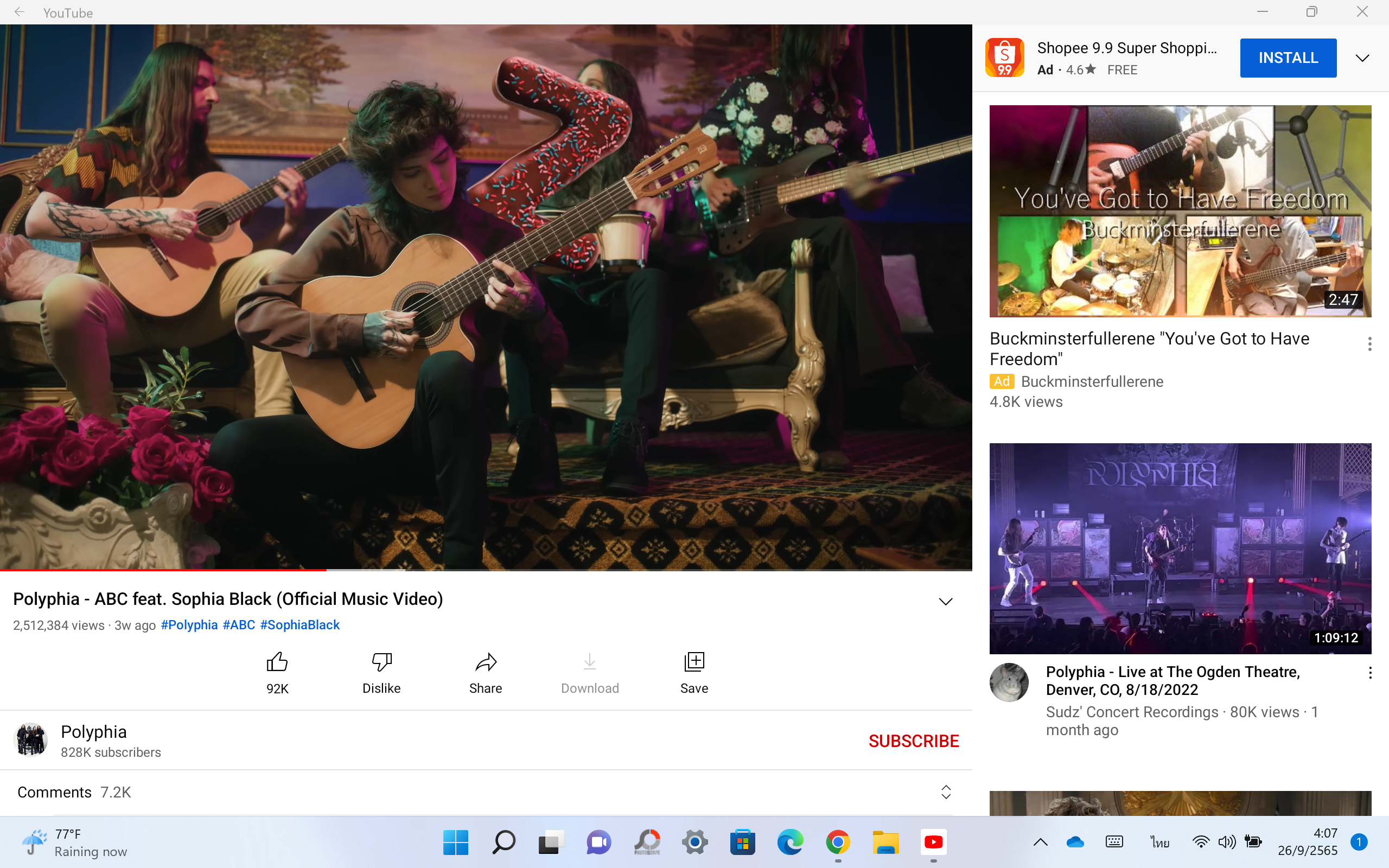Select the "2,512,384 views" text

[x=59, y=625]
